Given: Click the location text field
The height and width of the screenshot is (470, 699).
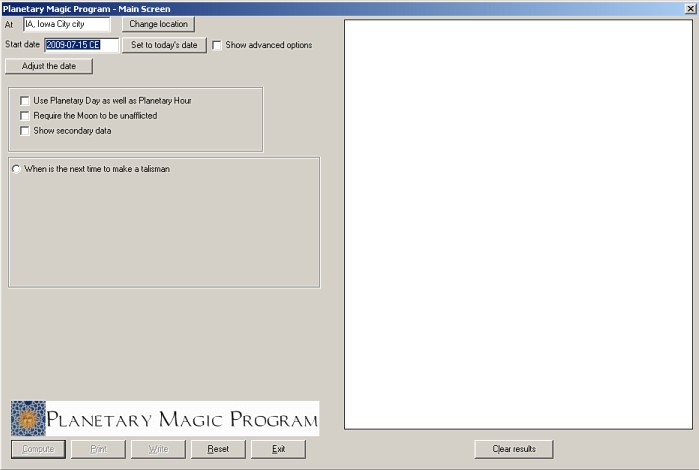Looking at the screenshot, I should 66,24.
